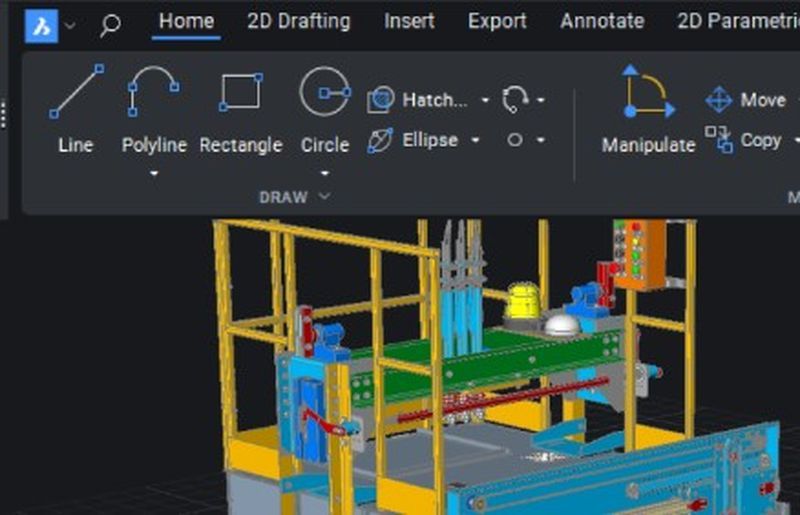800x515 pixels.
Task: Open the Annotate ribbon tab
Action: click(602, 21)
